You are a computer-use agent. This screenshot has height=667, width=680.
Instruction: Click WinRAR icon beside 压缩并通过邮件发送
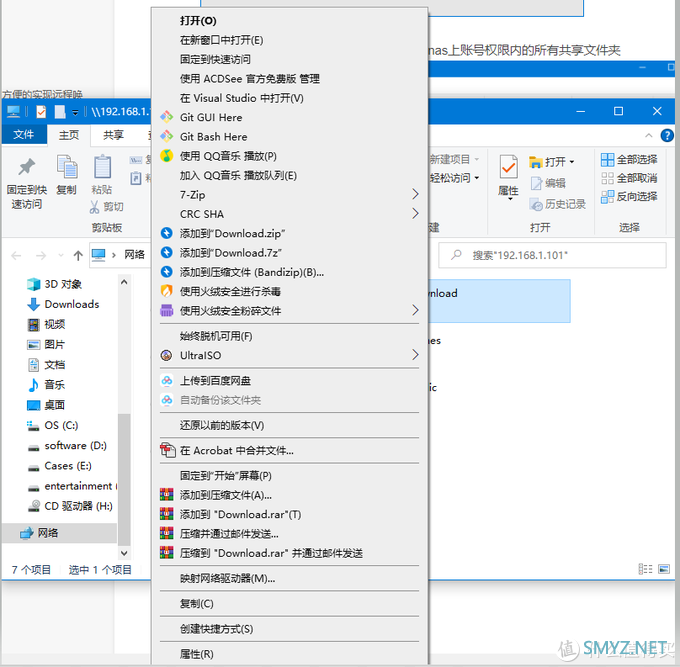(167, 533)
